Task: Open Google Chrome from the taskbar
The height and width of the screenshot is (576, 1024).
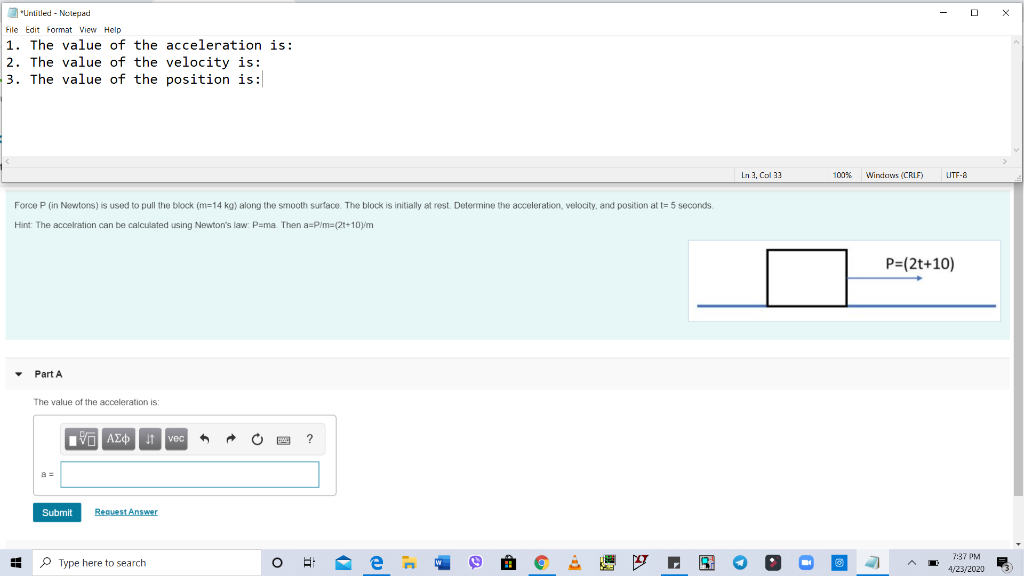Action: [540, 562]
